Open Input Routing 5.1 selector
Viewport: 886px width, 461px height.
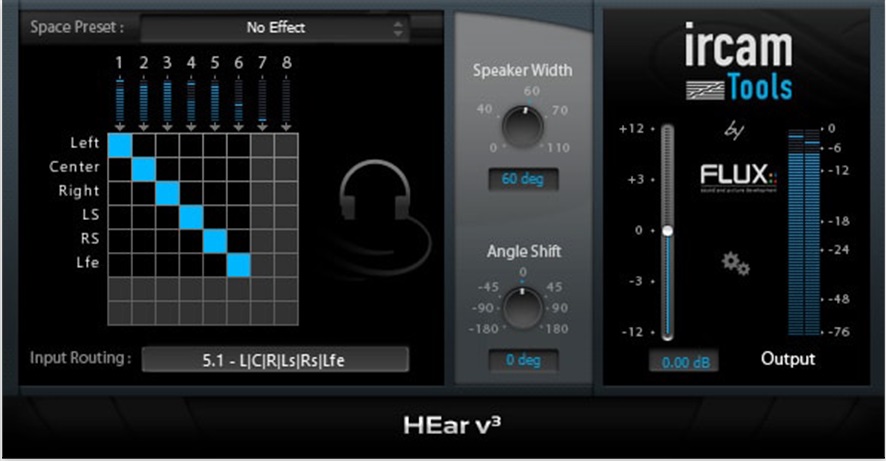pos(275,360)
